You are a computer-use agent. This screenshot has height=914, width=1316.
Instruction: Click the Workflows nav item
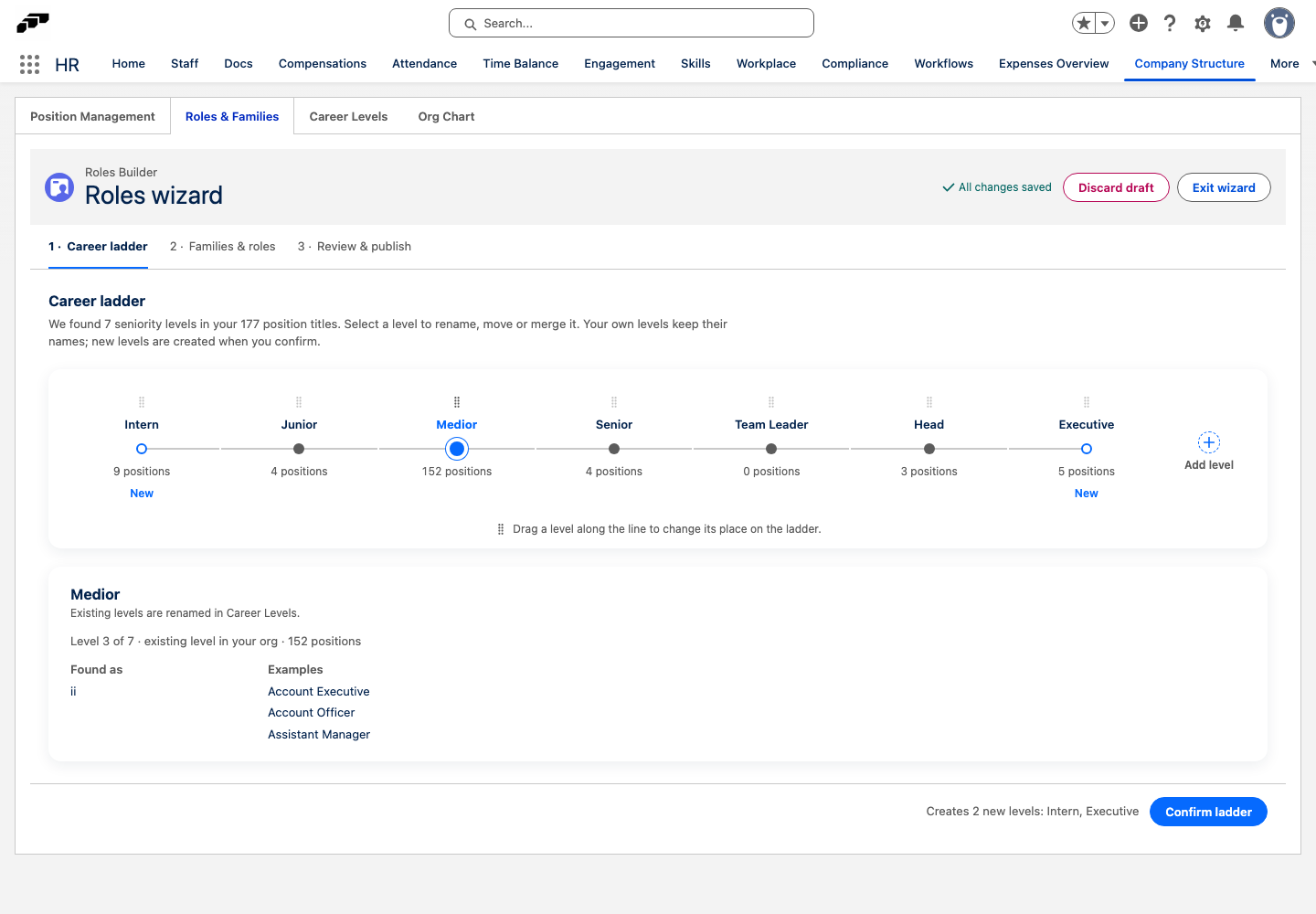coord(944,64)
